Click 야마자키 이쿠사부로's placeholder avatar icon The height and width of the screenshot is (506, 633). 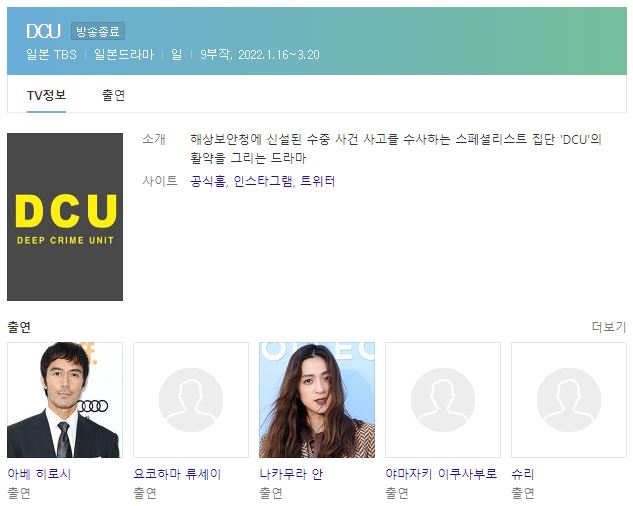[x=443, y=400]
